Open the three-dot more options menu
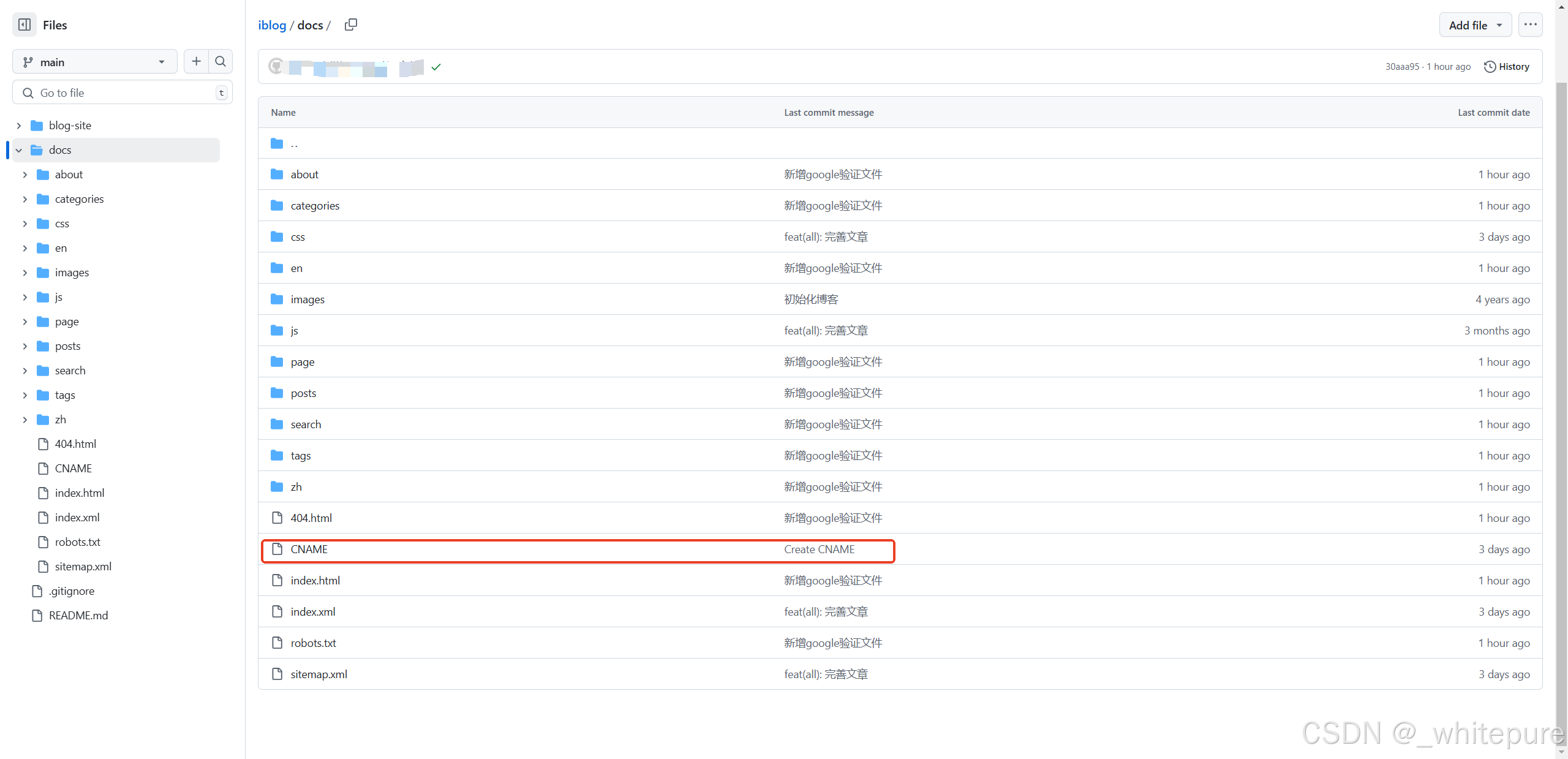 pos(1530,25)
